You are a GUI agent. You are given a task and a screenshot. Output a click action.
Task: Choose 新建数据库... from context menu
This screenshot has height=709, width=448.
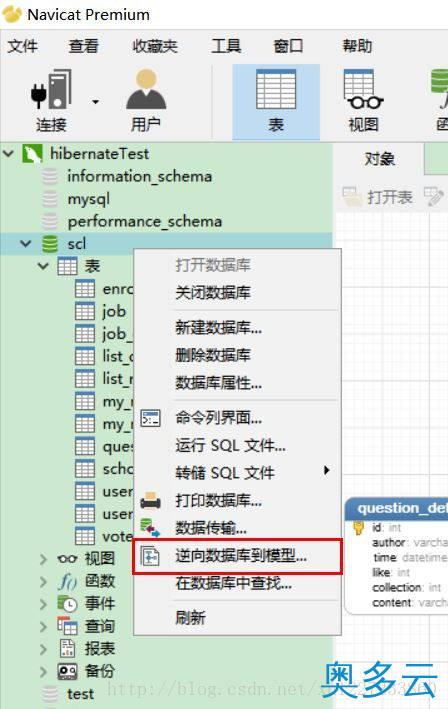coord(237,327)
